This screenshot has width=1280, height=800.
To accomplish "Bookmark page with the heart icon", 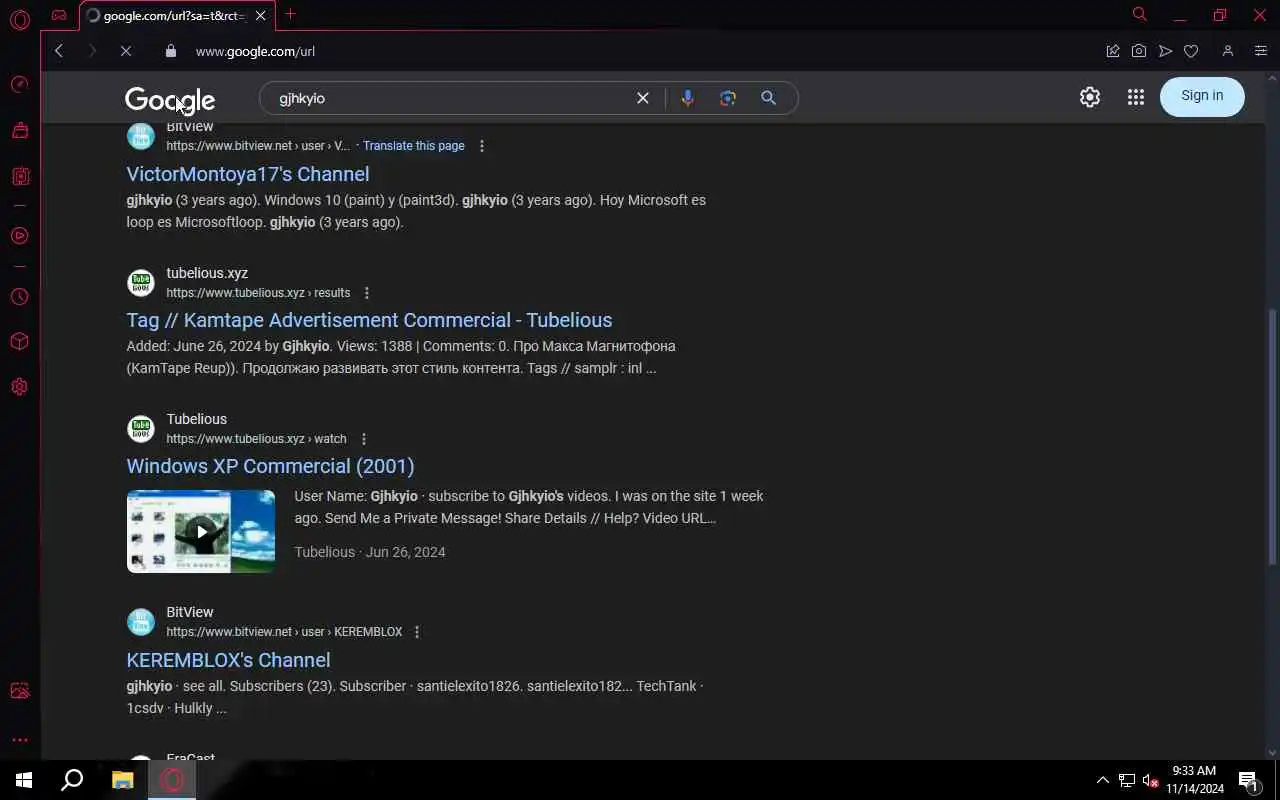I will (x=1191, y=51).
